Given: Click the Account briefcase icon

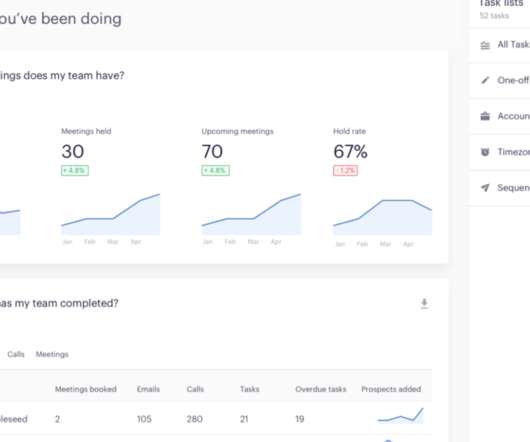Looking at the screenshot, I should pos(485,116).
